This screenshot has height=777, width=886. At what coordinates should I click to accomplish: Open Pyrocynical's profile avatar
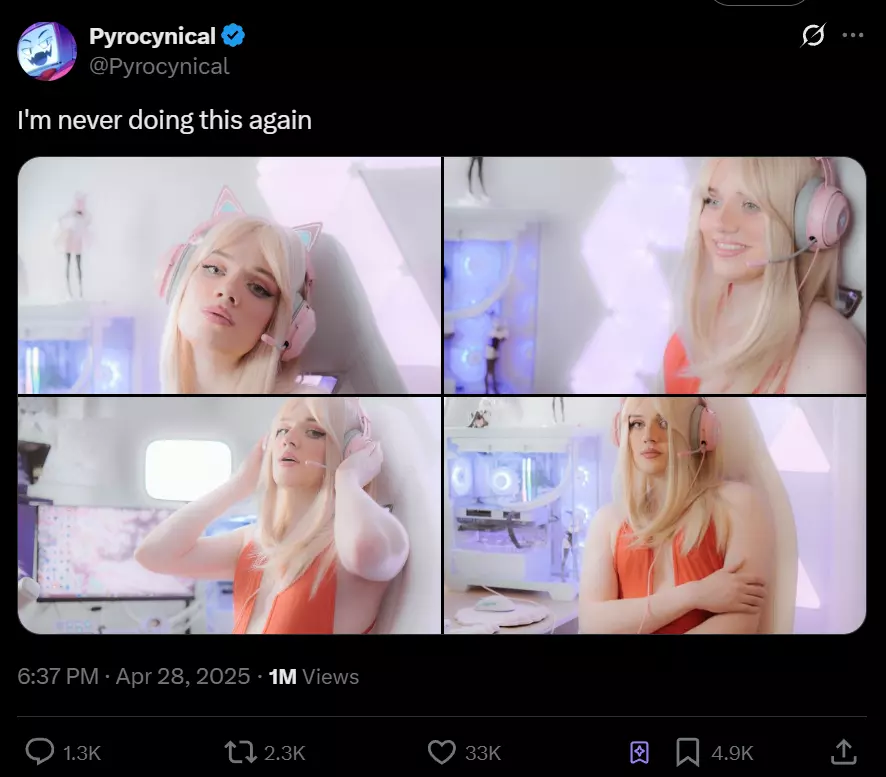(x=47, y=51)
